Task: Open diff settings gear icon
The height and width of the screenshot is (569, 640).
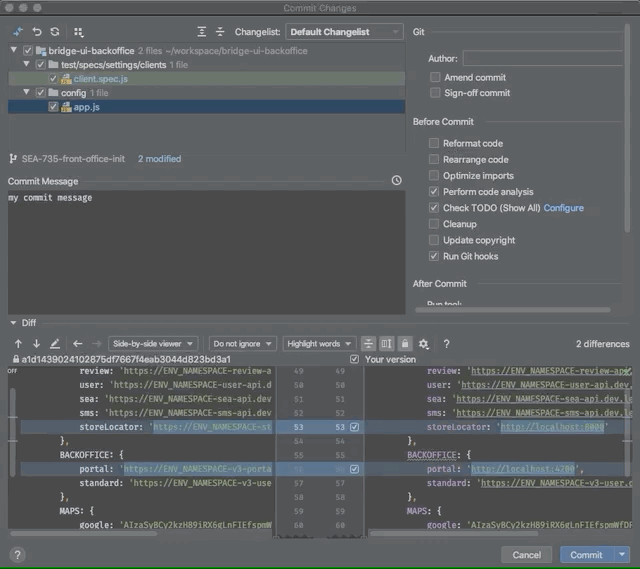Action: click(424, 343)
